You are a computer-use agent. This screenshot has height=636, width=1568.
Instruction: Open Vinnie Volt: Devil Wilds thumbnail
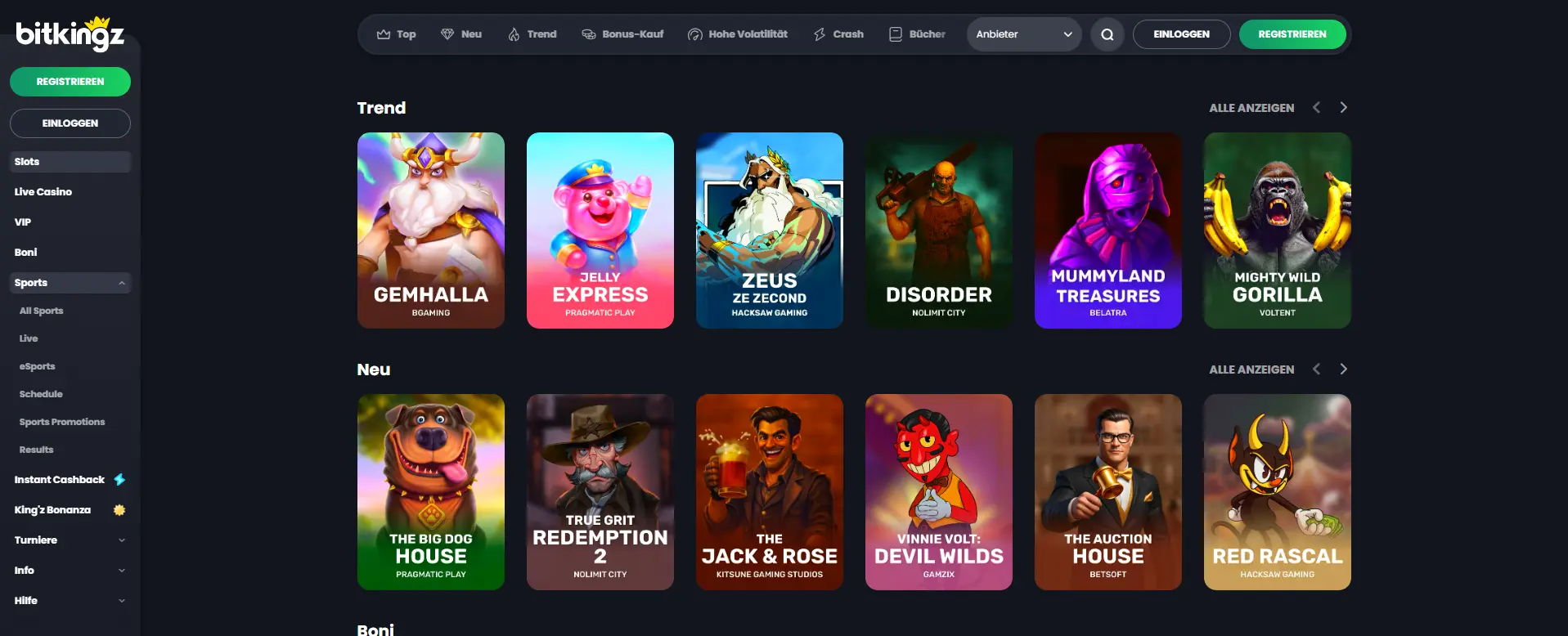(939, 492)
